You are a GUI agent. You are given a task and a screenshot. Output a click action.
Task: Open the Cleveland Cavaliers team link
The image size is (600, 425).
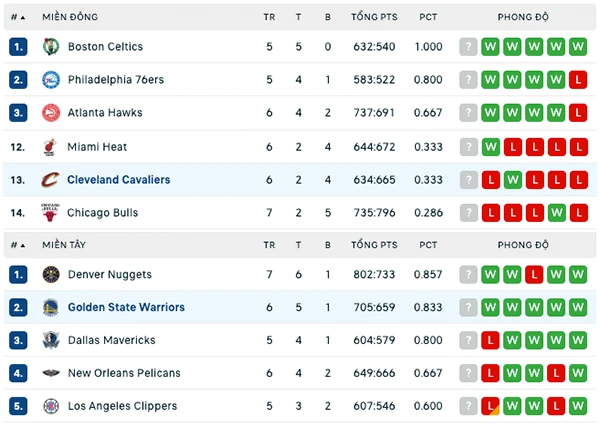[x=119, y=179]
